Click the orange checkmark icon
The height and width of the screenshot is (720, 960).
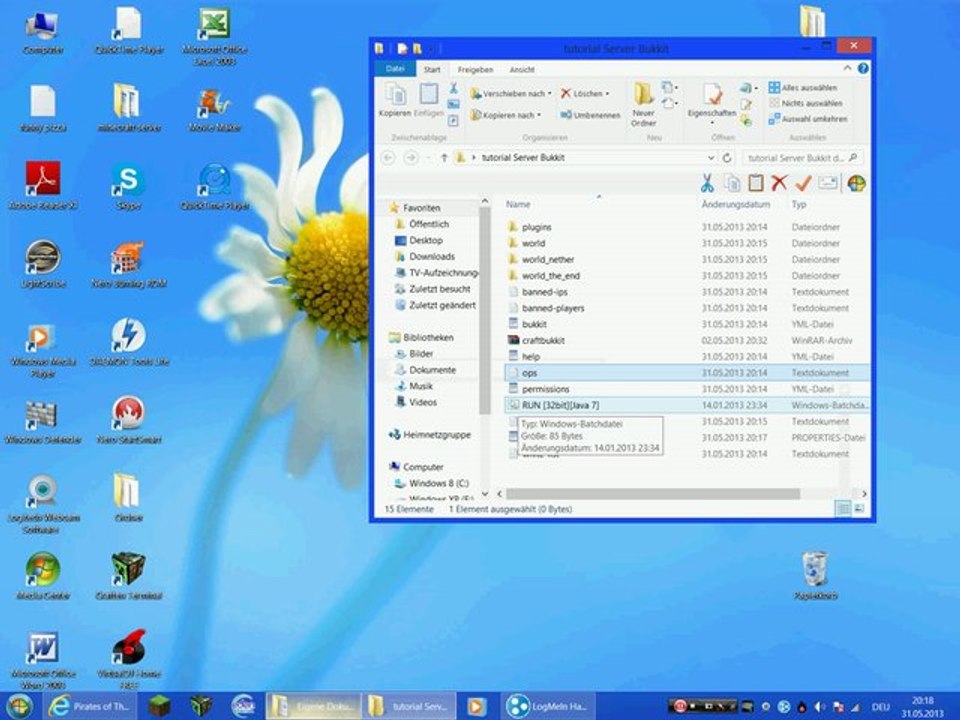(x=803, y=183)
